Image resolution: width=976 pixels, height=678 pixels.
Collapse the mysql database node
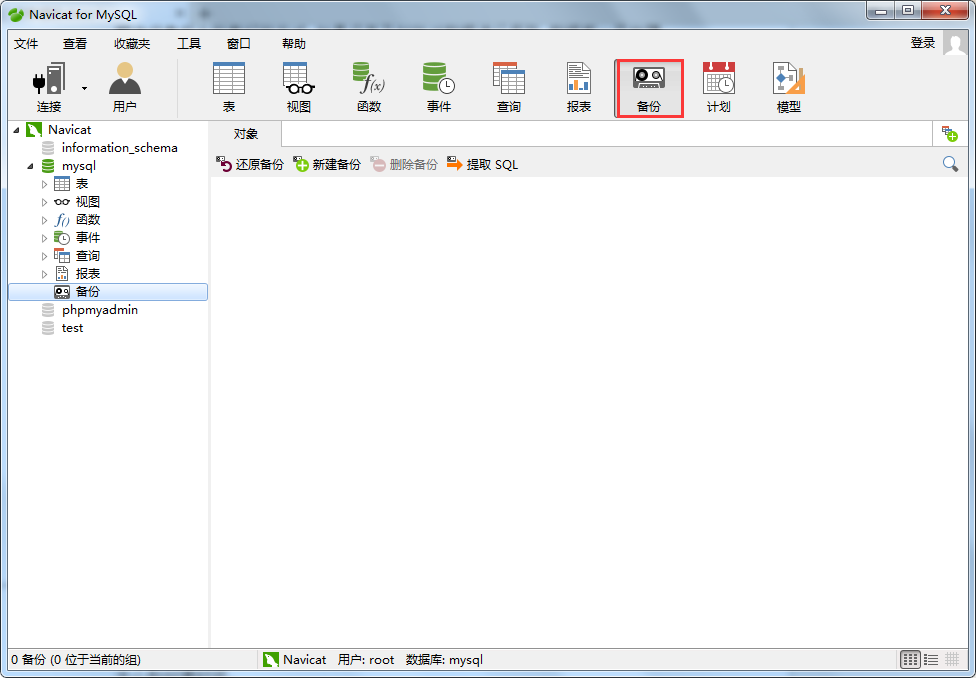30,166
